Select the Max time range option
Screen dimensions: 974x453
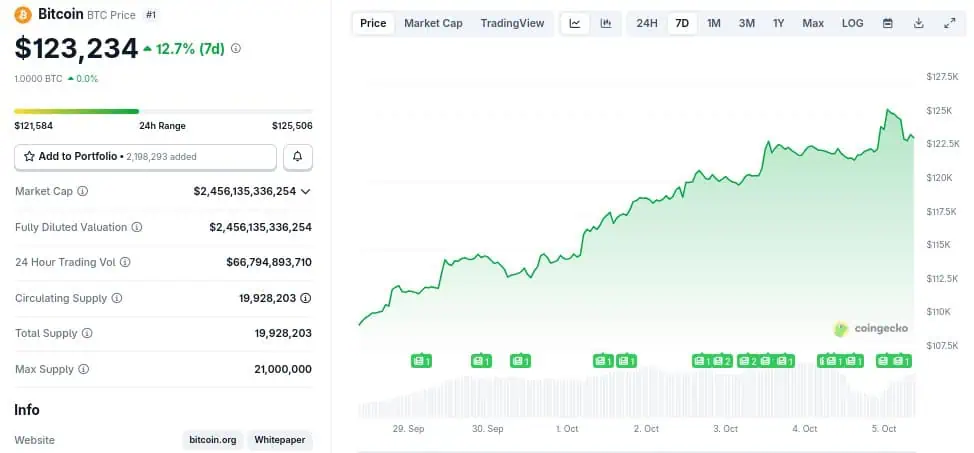point(813,23)
